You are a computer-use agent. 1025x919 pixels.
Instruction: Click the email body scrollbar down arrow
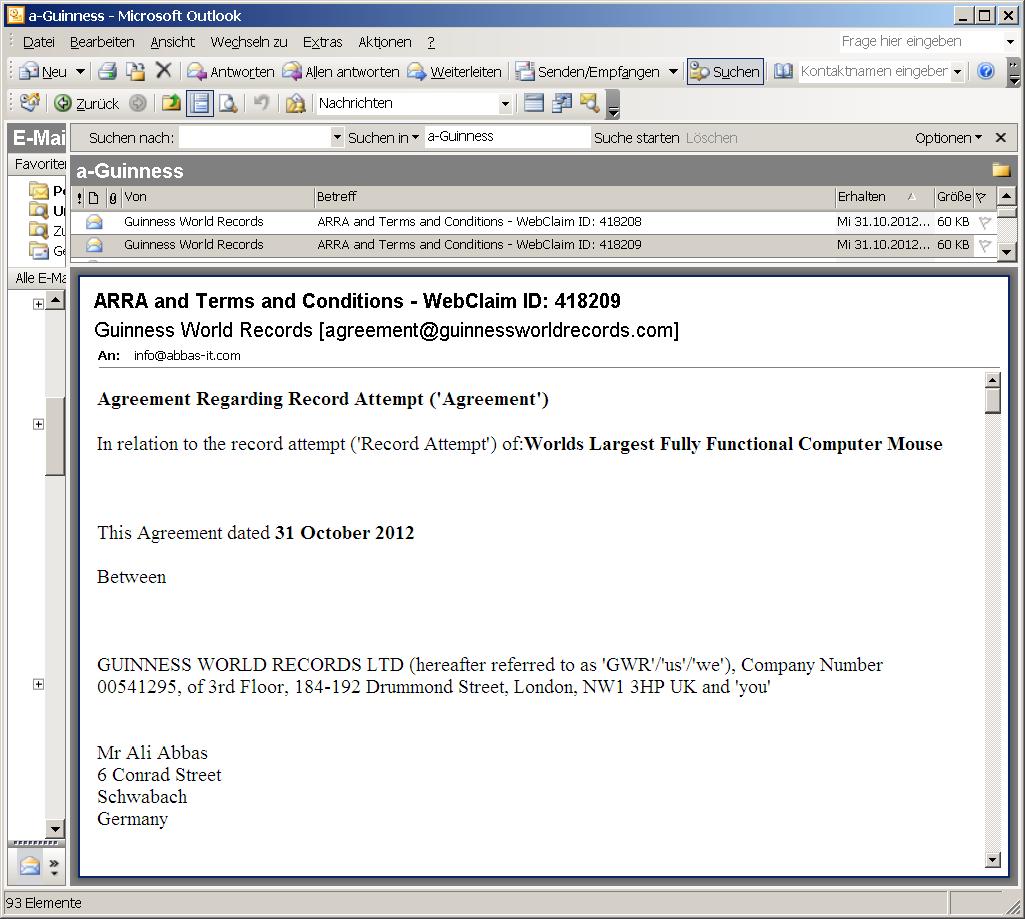click(992, 859)
